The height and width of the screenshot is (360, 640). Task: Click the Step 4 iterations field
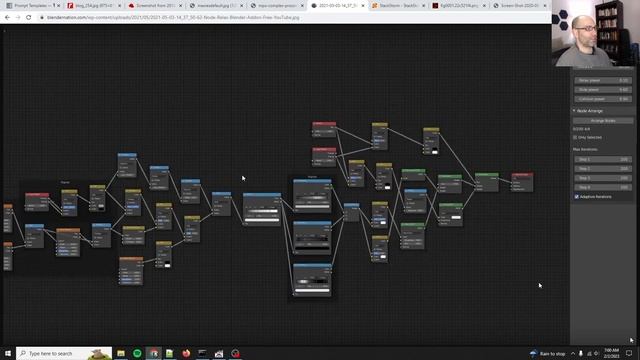pyautogui.click(x=603, y=187)
